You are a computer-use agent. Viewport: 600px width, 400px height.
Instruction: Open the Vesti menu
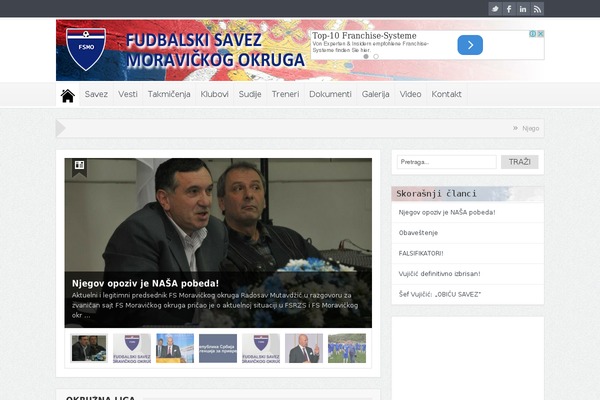[128, 94]
